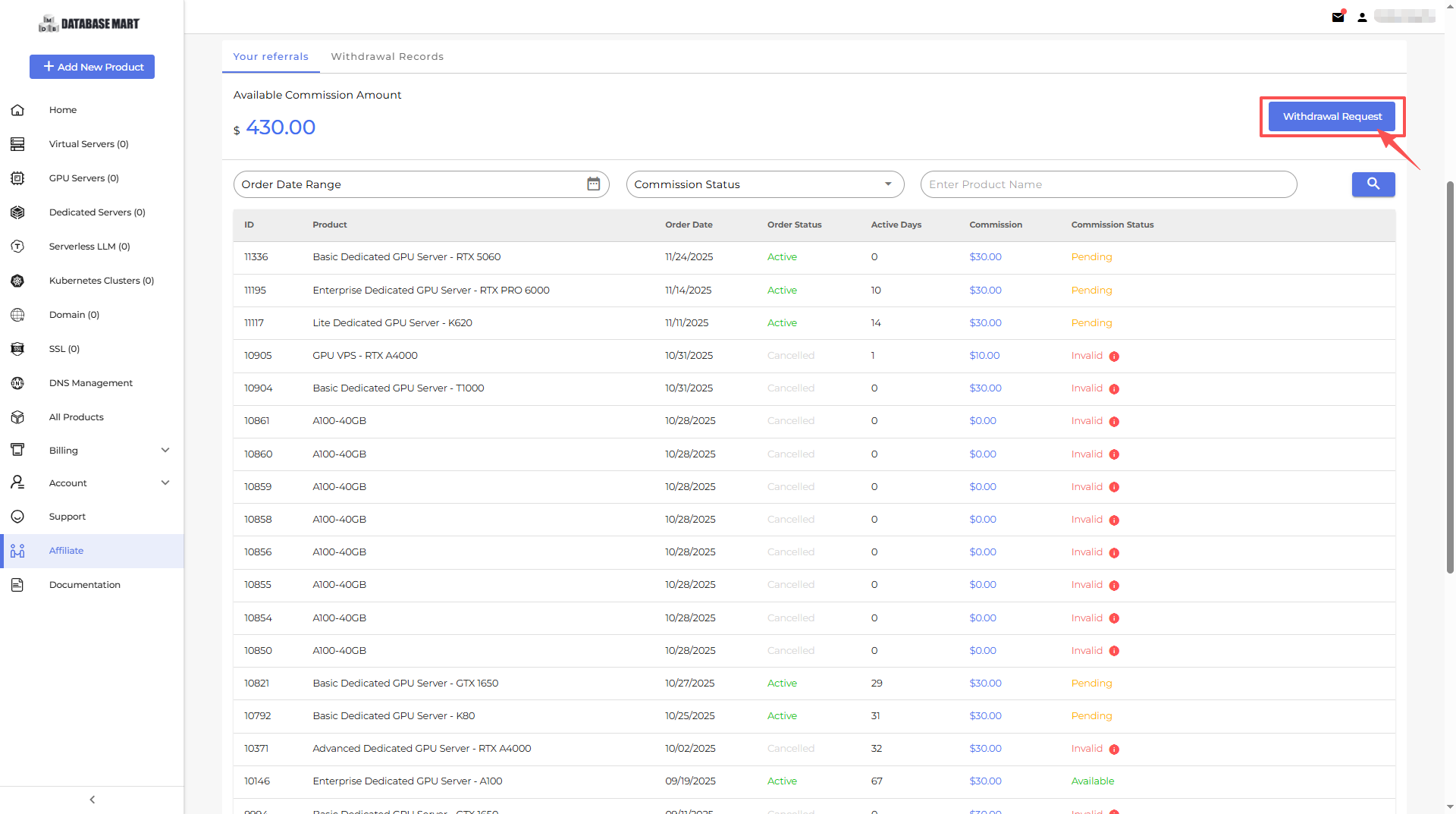The height and width of the screenshot is (814, 1456).
Task: Open GPU Servers sidebar icon
Action: pyautogui.click(x=17, y=178)
